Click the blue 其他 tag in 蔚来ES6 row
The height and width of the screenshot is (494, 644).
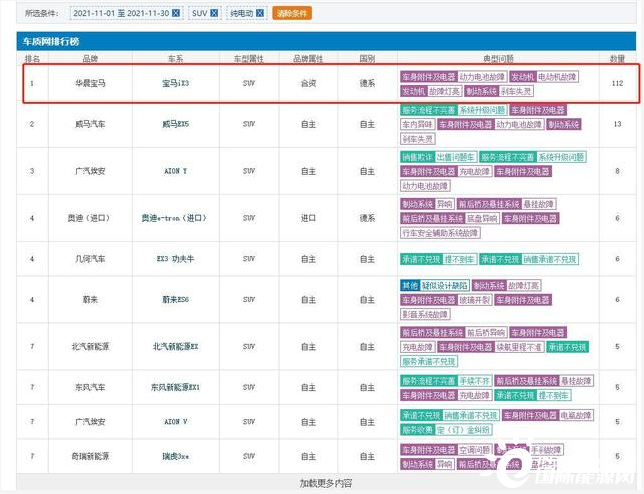pyautogui.click(x=410, y=285)
